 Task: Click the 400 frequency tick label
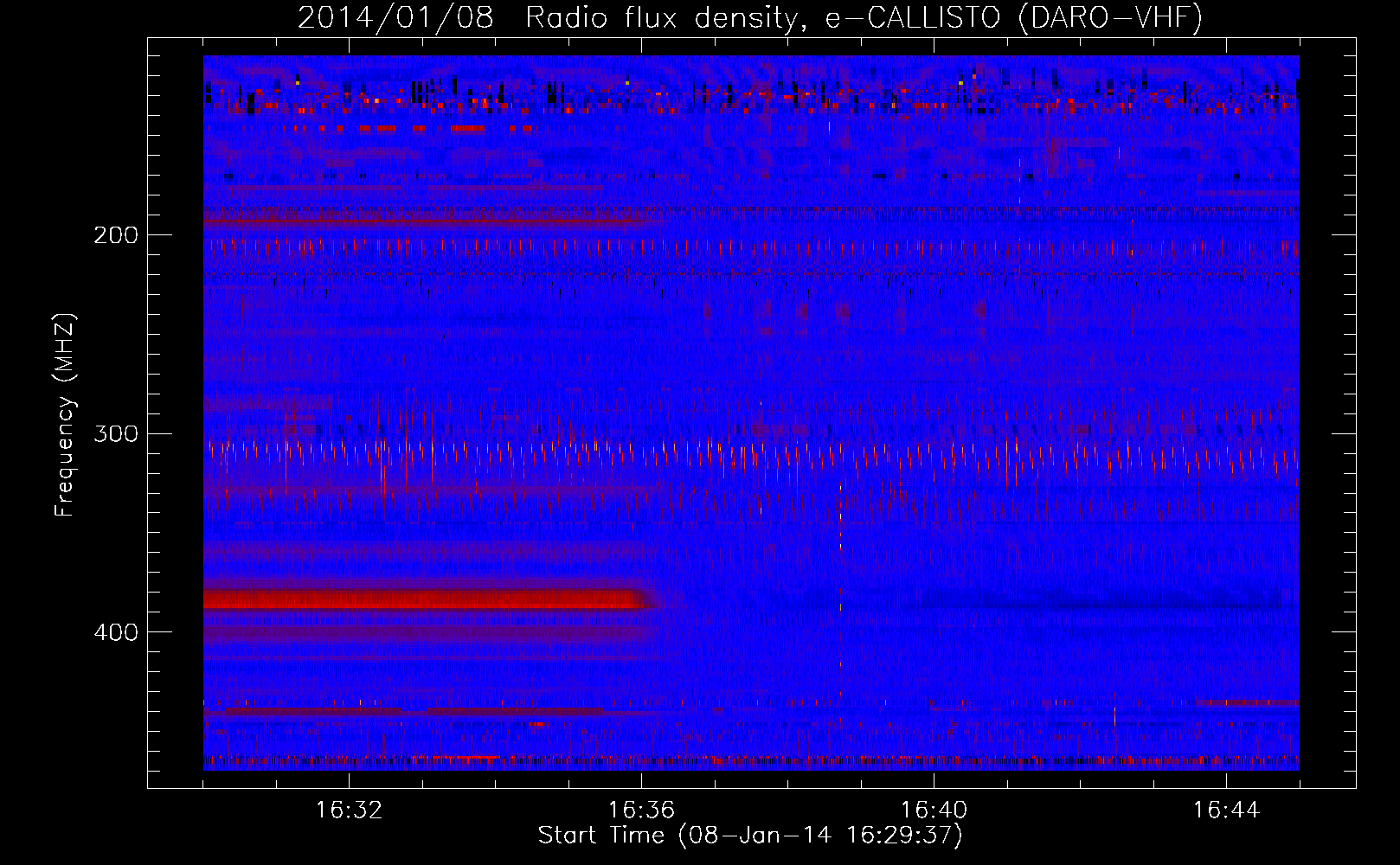[115, 632]
